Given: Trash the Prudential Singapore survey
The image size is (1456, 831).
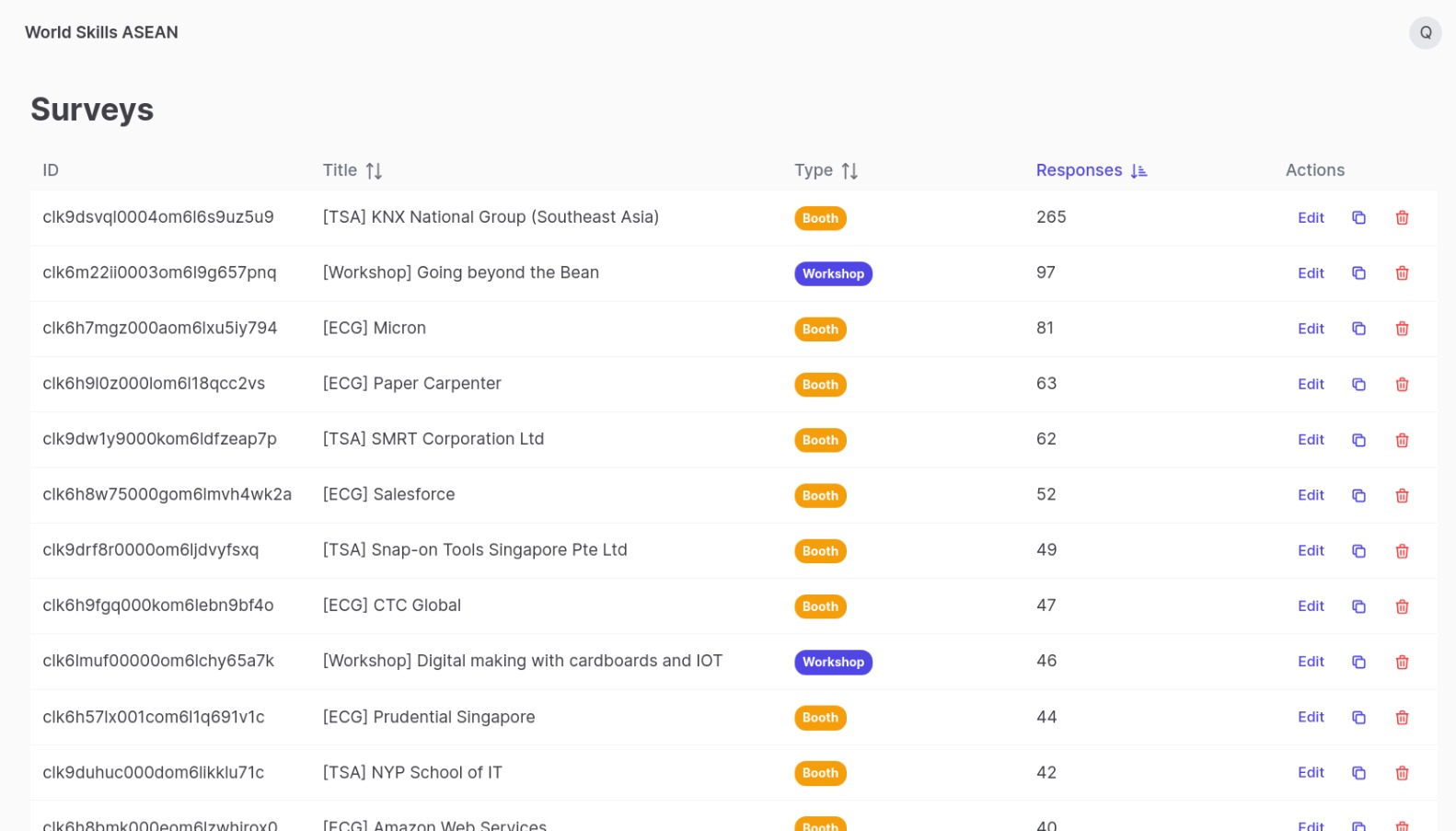Looking at the screenshot, I should click(x=1402, y=718).
